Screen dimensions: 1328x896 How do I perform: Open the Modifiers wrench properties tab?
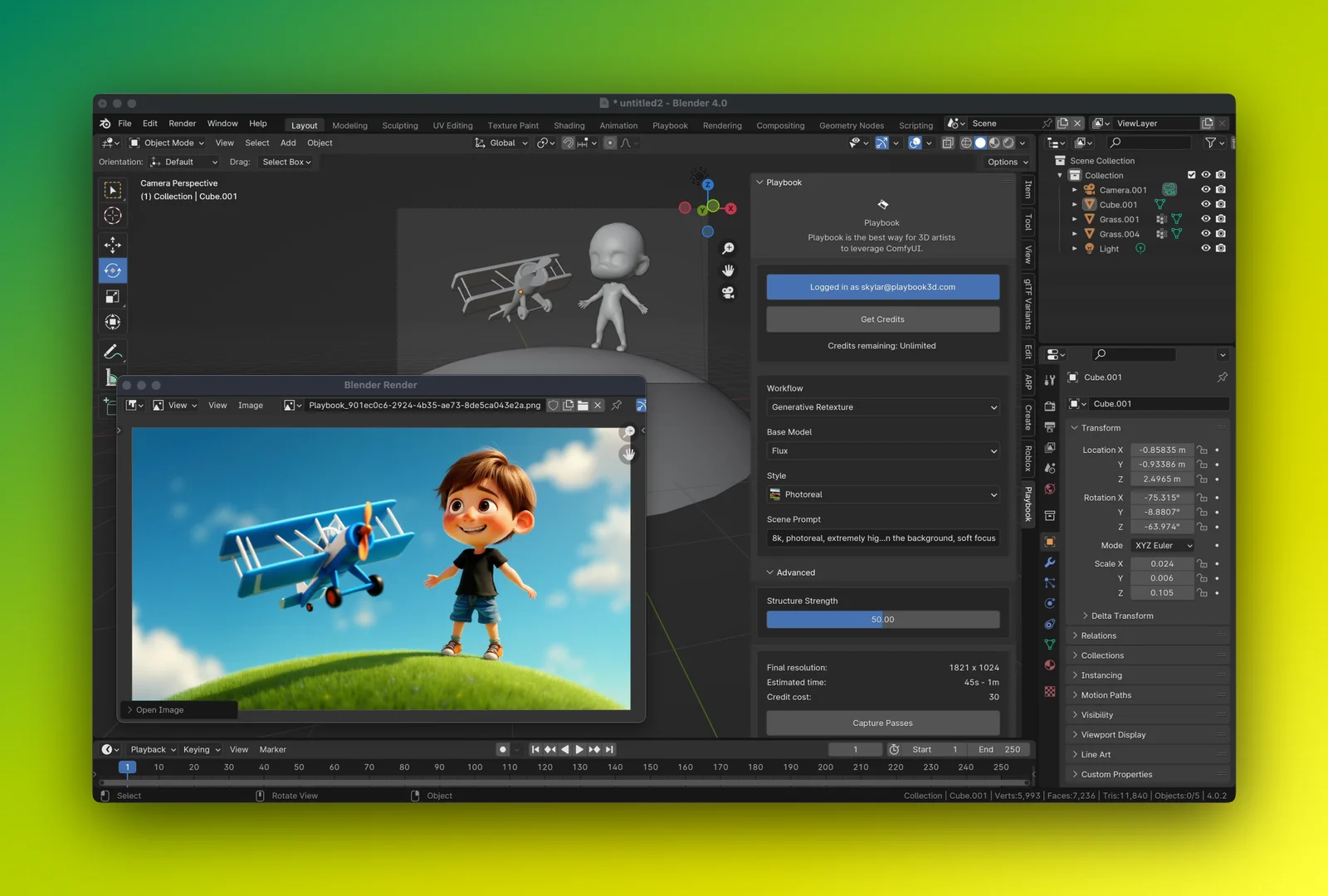(1050, 562)
